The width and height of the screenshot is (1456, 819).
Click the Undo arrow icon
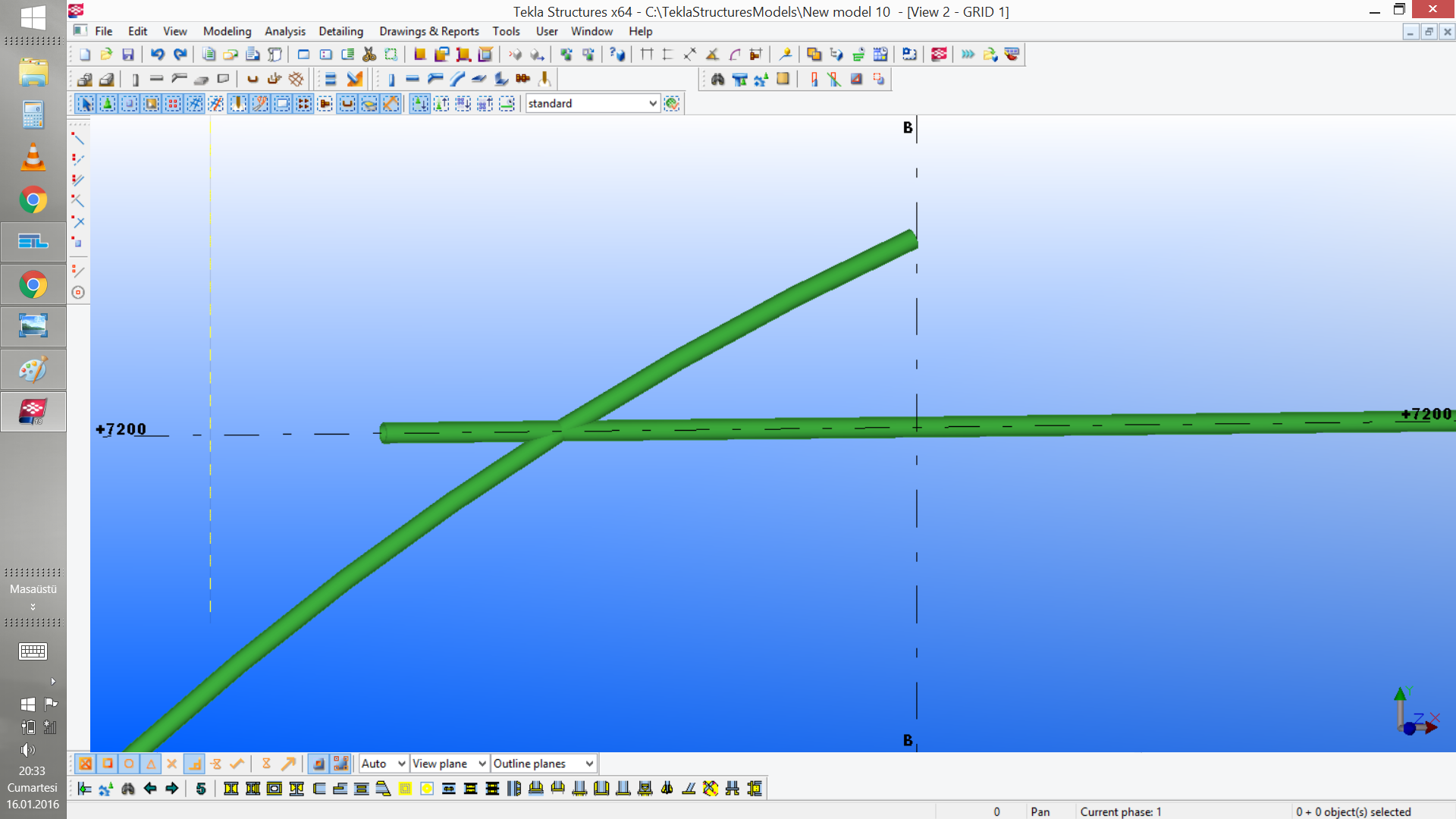pyautogui.click(x=157, y=55)
